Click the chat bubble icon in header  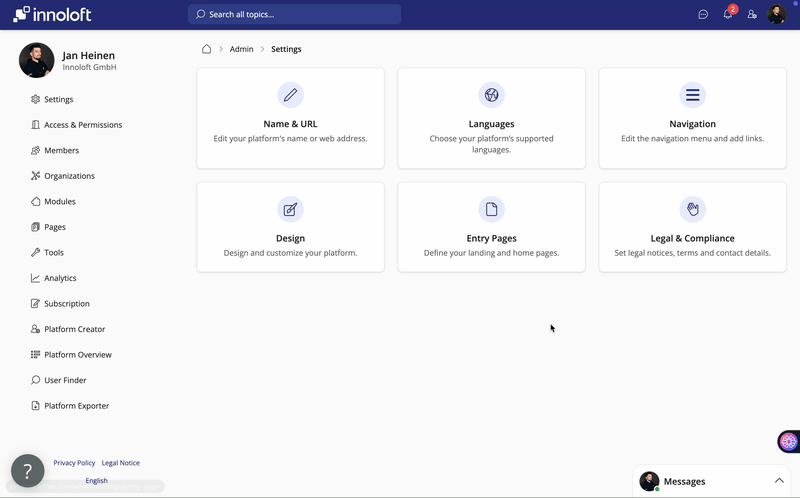point(703,14)
